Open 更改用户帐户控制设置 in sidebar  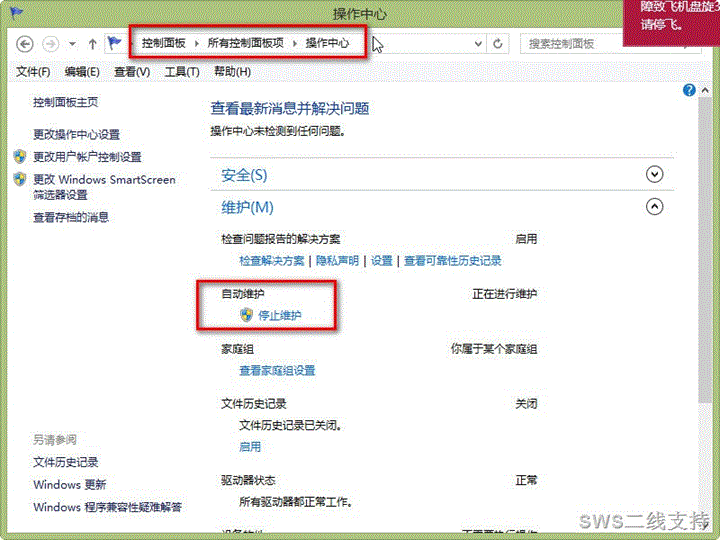point(87,157)
